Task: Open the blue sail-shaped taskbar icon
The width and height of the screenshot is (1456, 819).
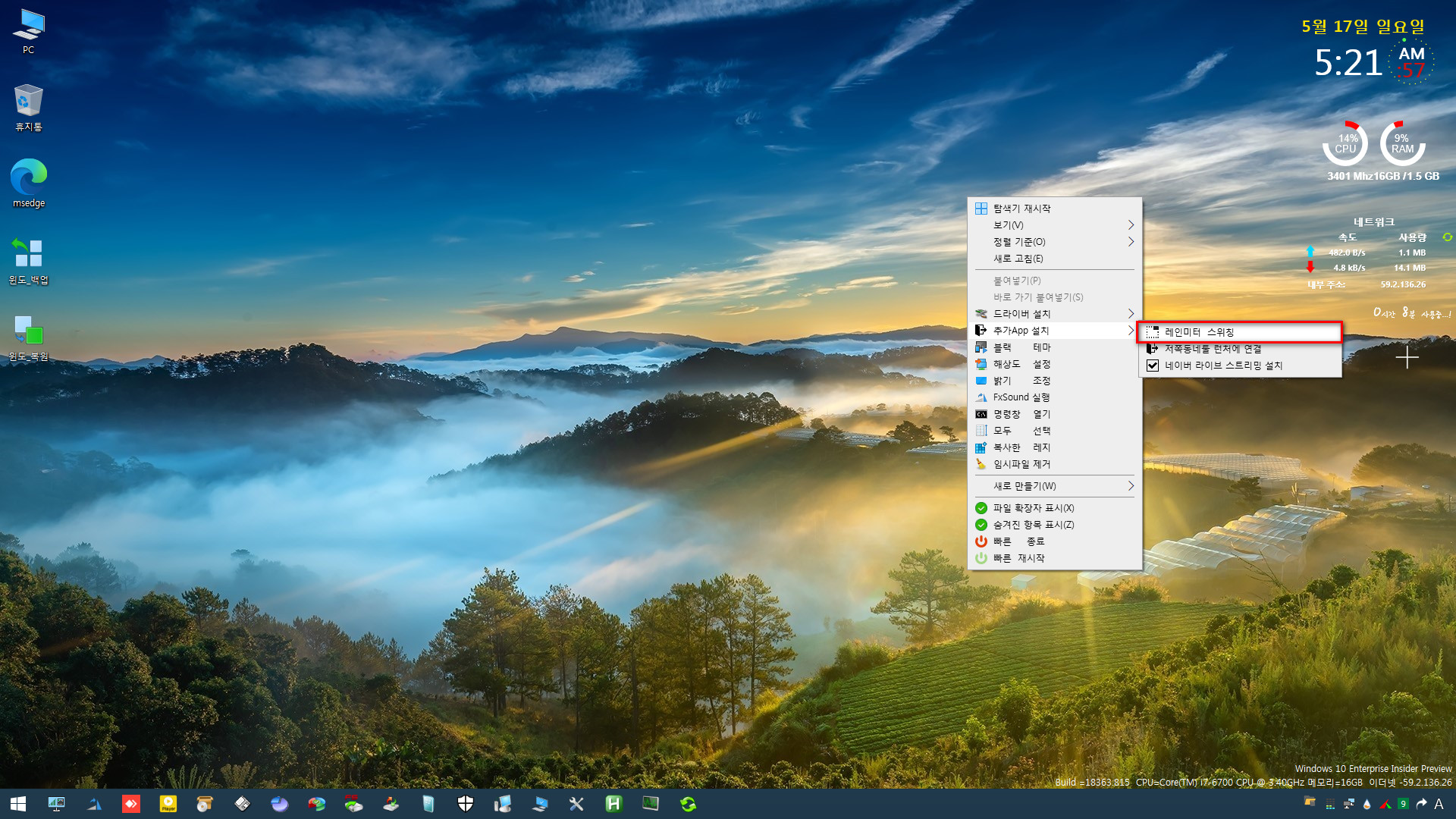Action: point(94,804)
